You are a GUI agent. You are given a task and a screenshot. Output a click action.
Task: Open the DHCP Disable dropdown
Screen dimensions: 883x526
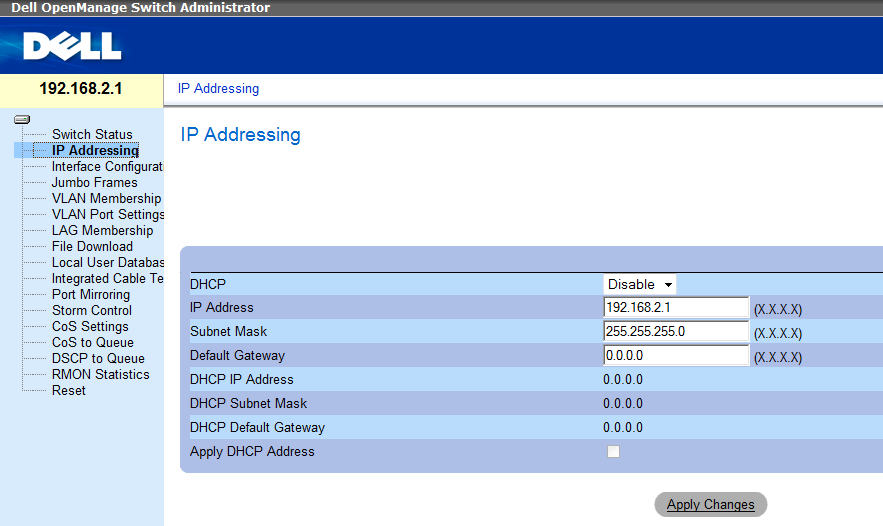coord(640,284)
